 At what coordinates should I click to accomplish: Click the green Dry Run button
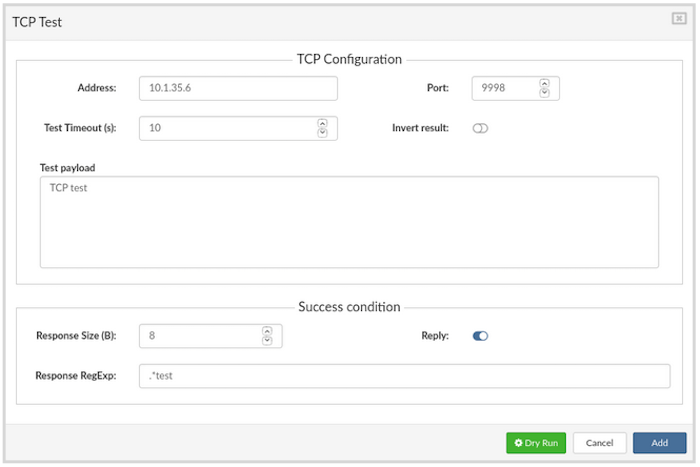tap(537, 442)
